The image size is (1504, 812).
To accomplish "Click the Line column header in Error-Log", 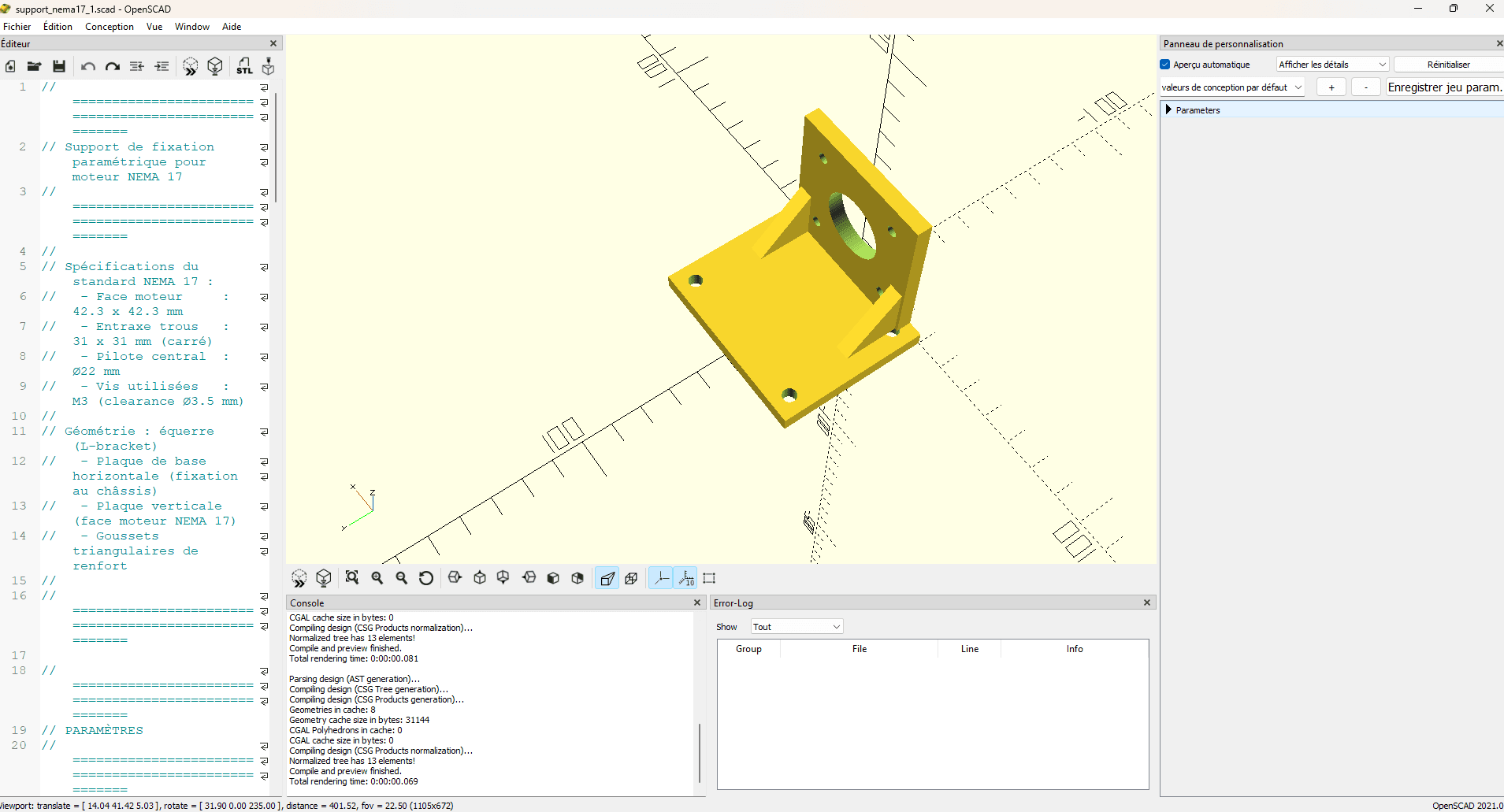I will [969, 649].
